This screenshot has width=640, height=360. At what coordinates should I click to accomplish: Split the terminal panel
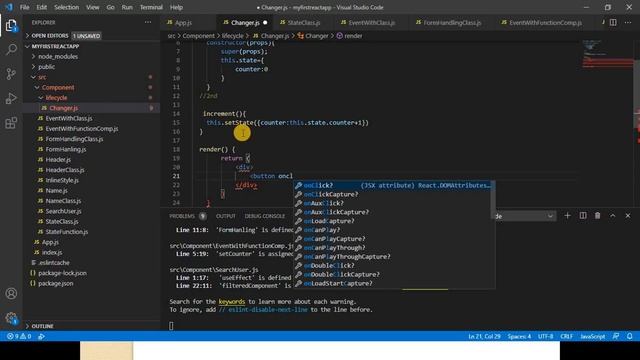pos(583,216)
